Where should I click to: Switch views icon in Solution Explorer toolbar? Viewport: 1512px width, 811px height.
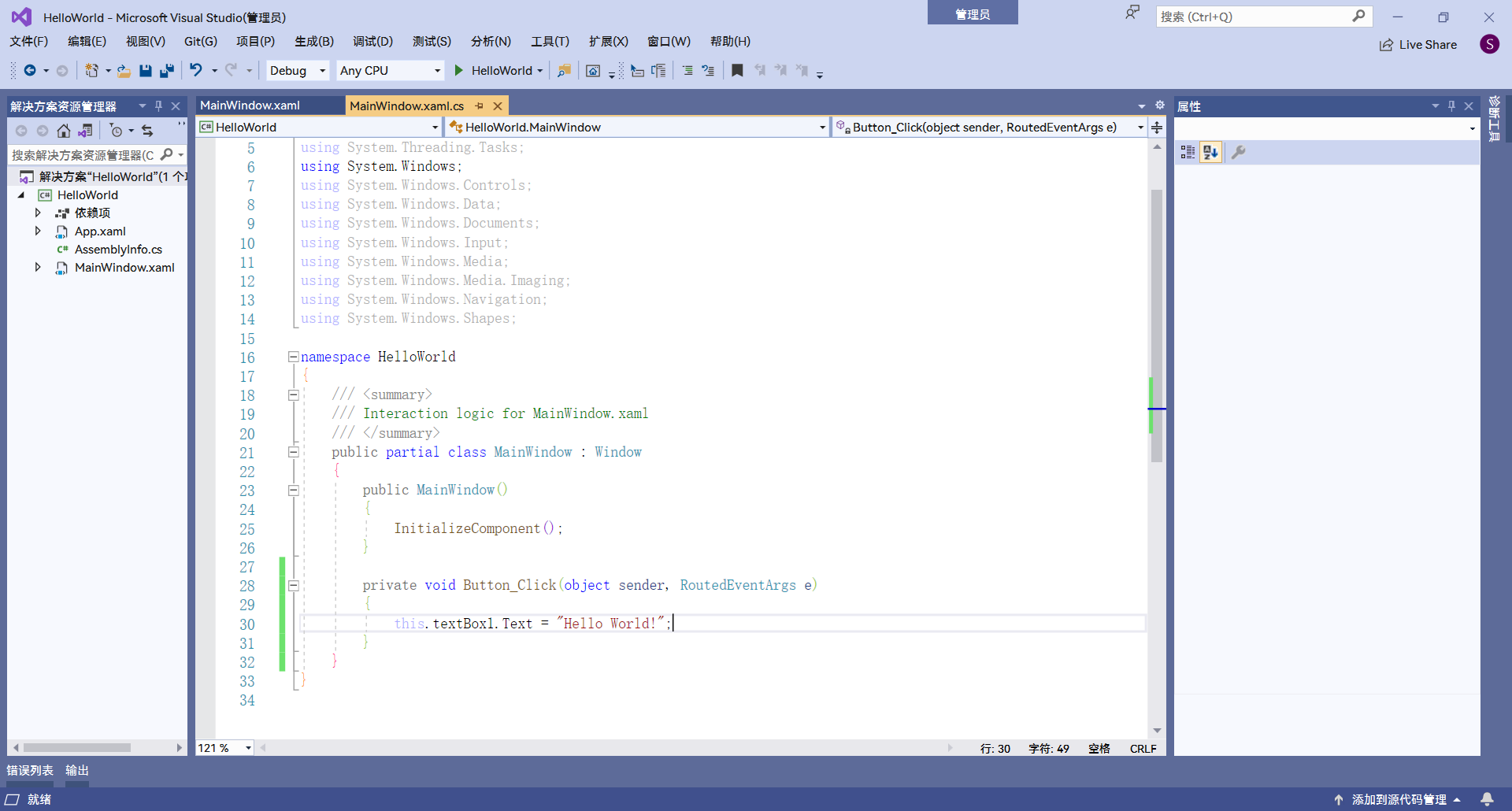tap(85, 131)
